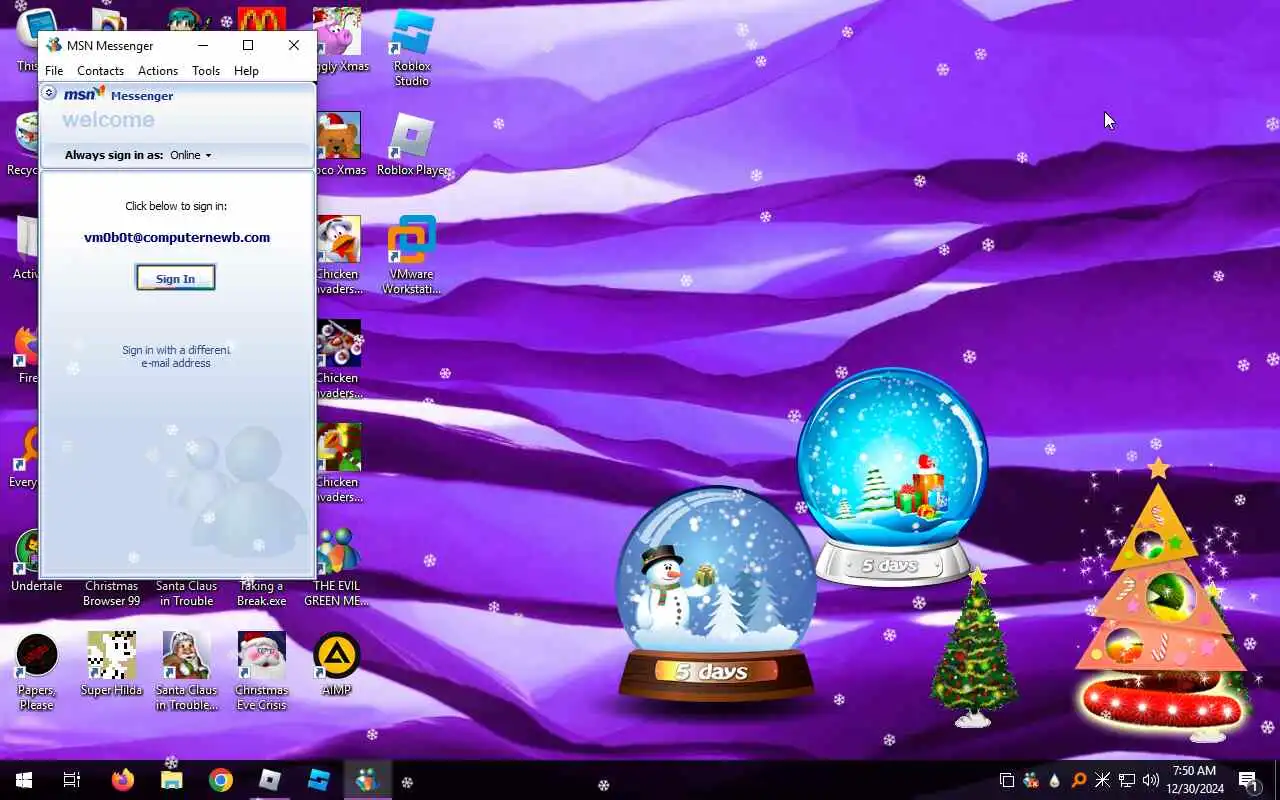Image resolution: width=1280 pixels, height=800 pixels.
Task: Select the Super Hilda desktop icon
Action: pos(111,664)
